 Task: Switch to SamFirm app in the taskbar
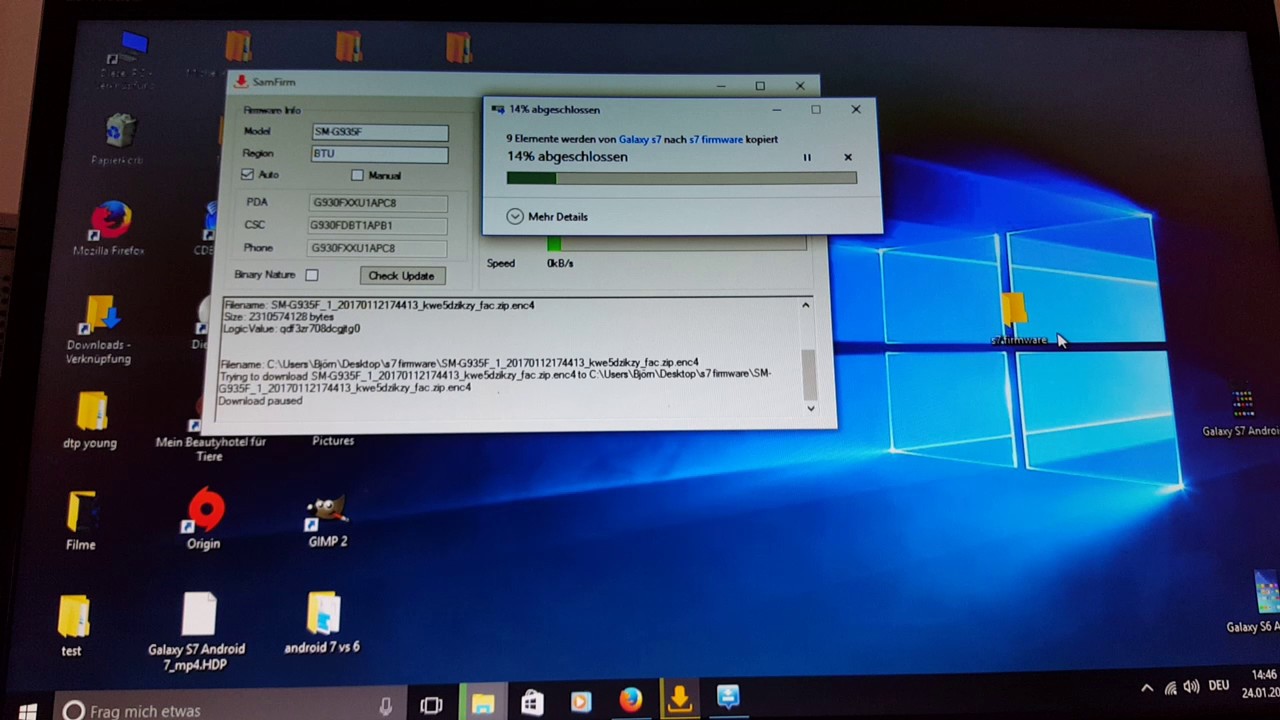pyautogui.click(x=679, y=699)
